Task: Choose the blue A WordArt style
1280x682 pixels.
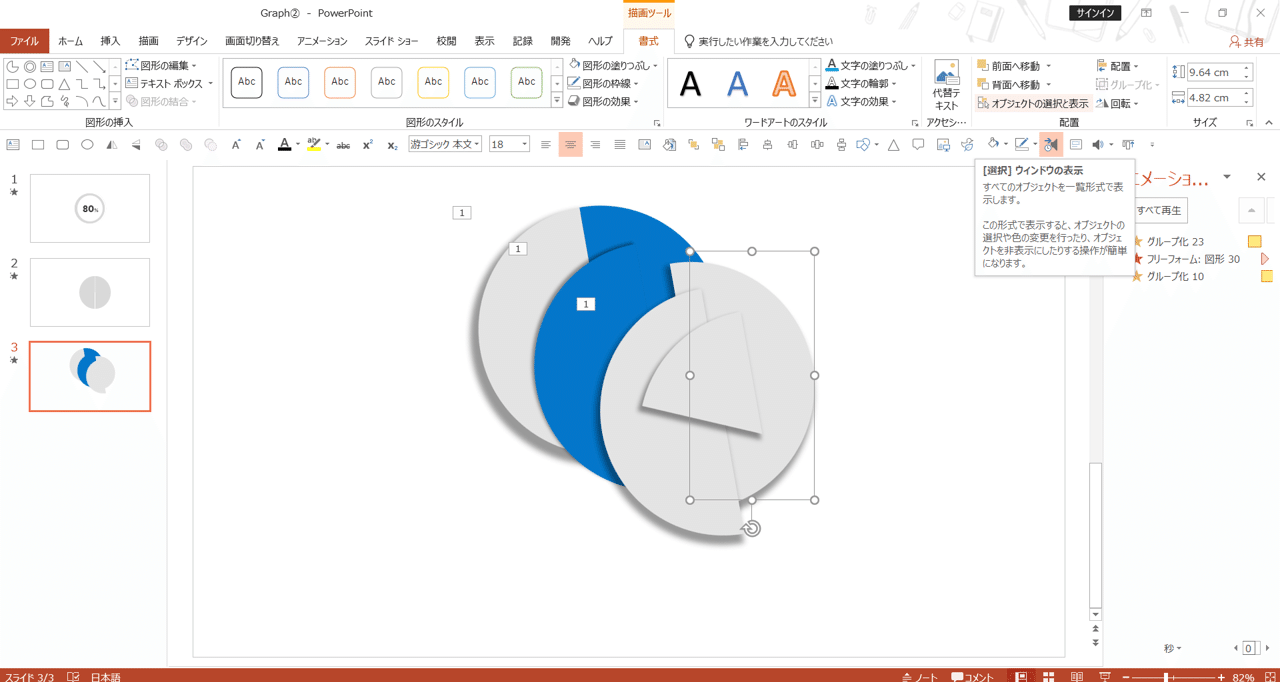Action: [737, 84]
